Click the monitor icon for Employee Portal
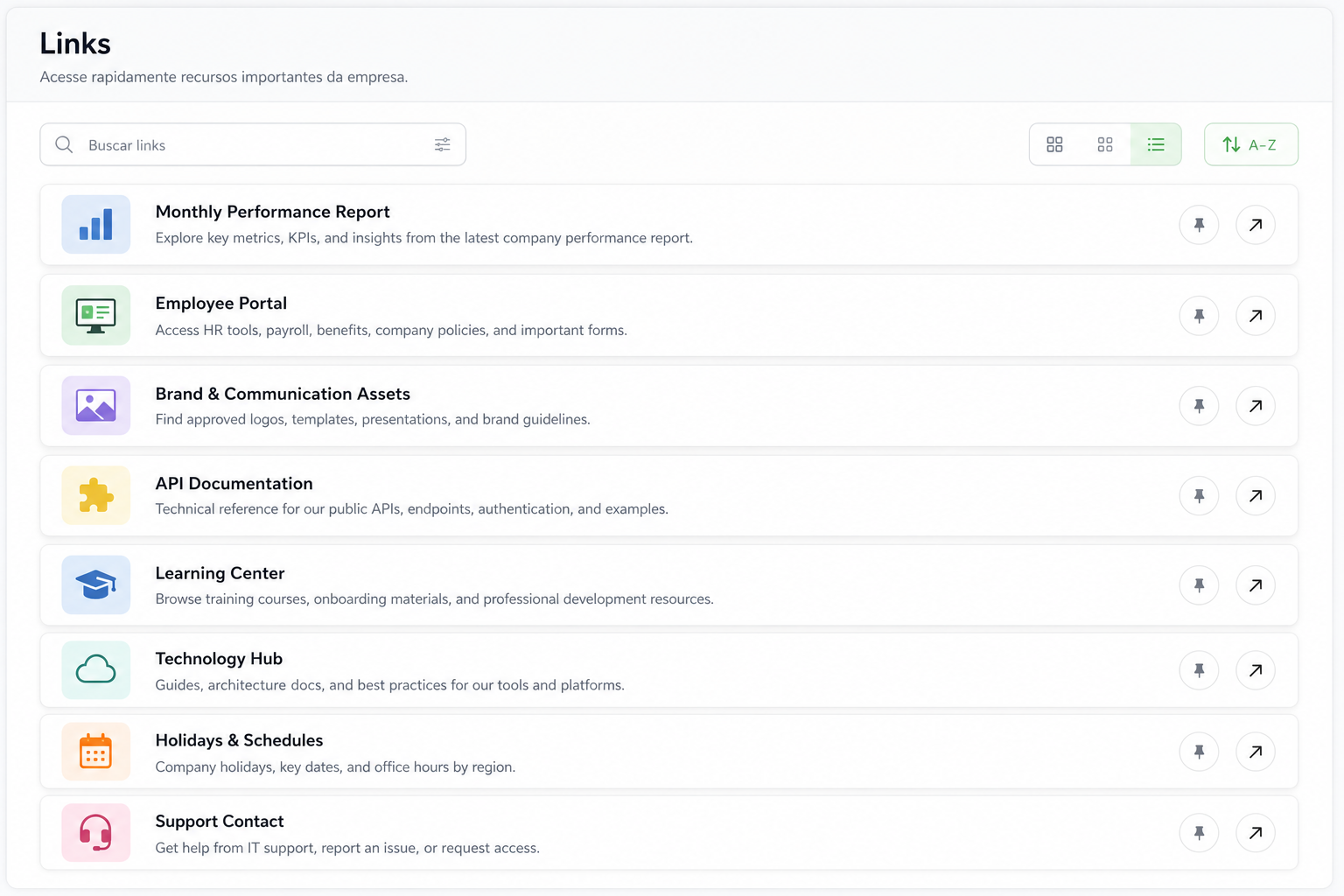This screenshot has width=1344, height=896. [96, 316]
